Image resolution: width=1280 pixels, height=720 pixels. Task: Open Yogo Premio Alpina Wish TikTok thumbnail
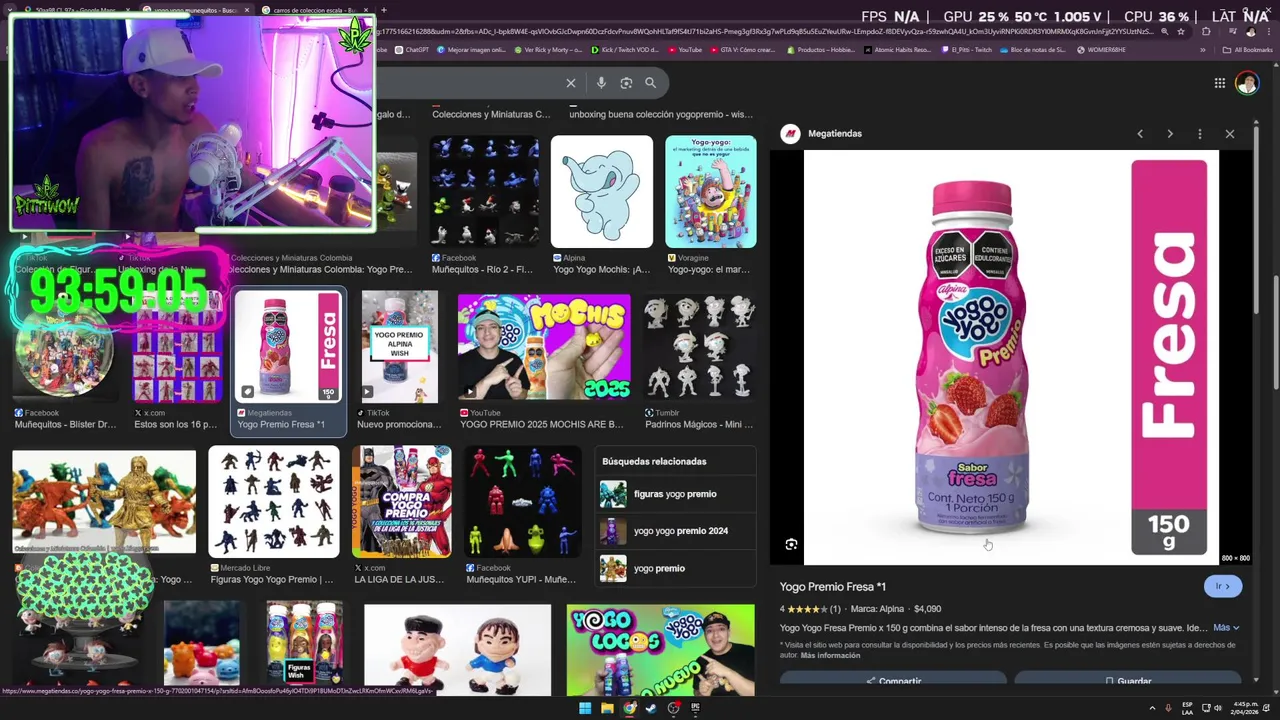pos(400,347)
